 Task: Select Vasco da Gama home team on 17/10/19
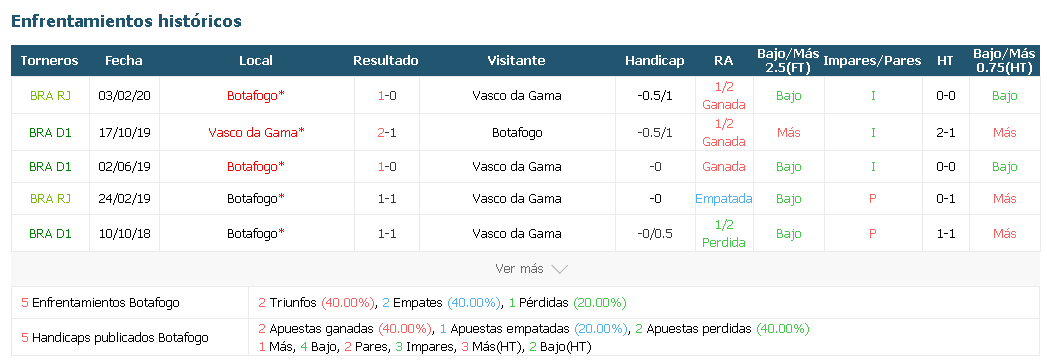click(256, 132)
